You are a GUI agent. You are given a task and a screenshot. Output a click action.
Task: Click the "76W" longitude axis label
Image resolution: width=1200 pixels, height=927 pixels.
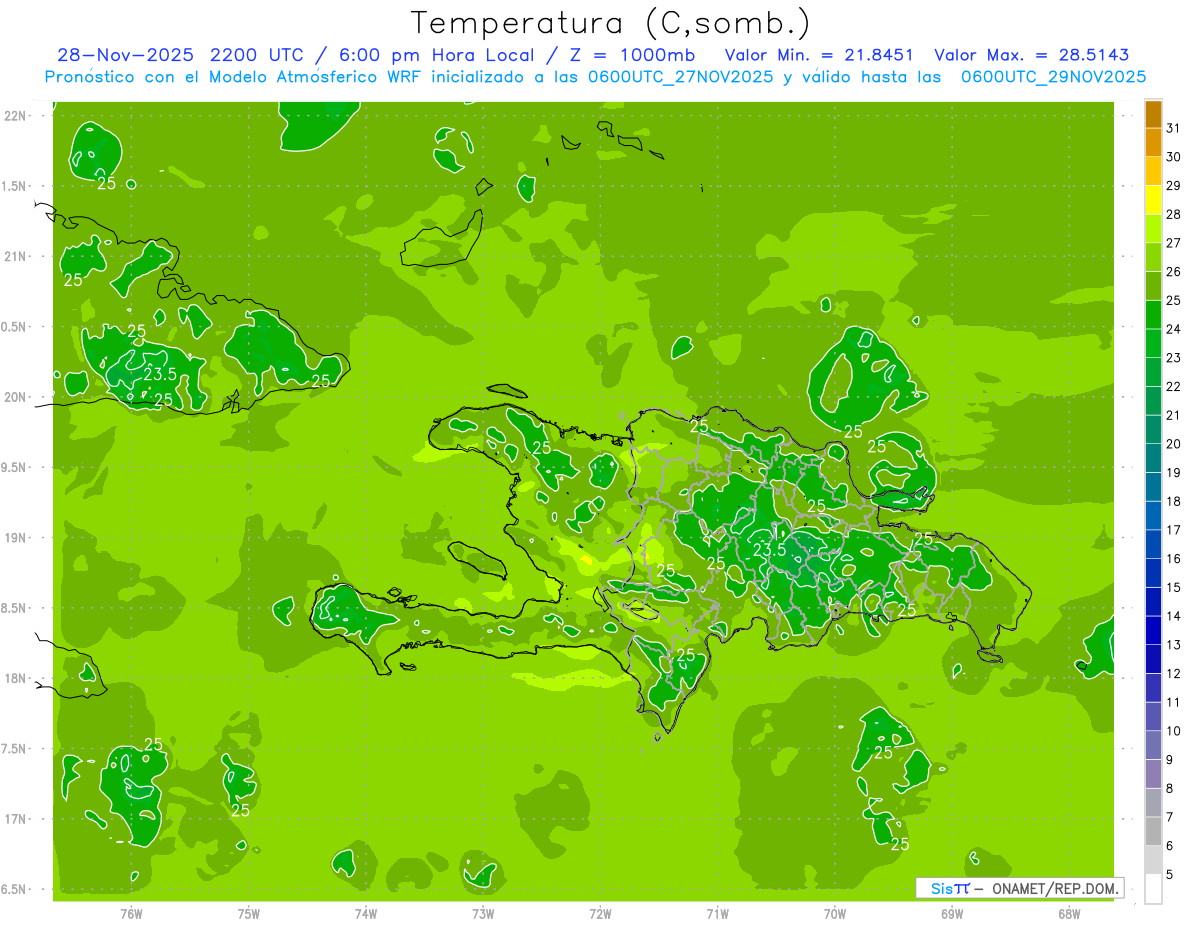[x=131, y=913]
